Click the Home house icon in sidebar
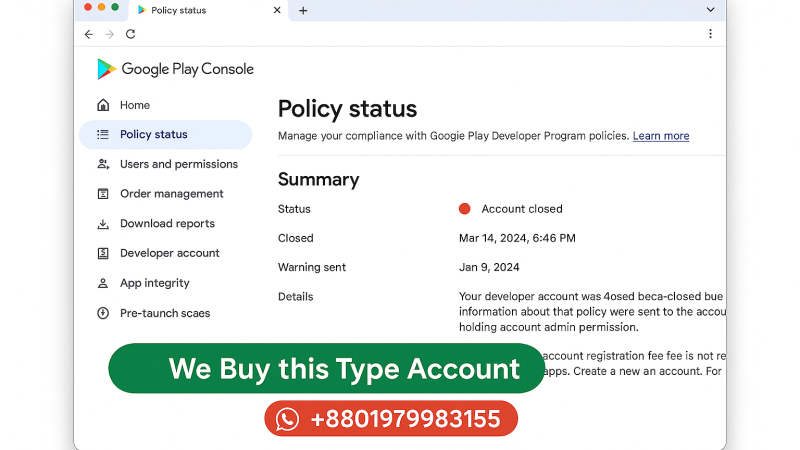This screenshot has width=800, height=450. [103, 105]
